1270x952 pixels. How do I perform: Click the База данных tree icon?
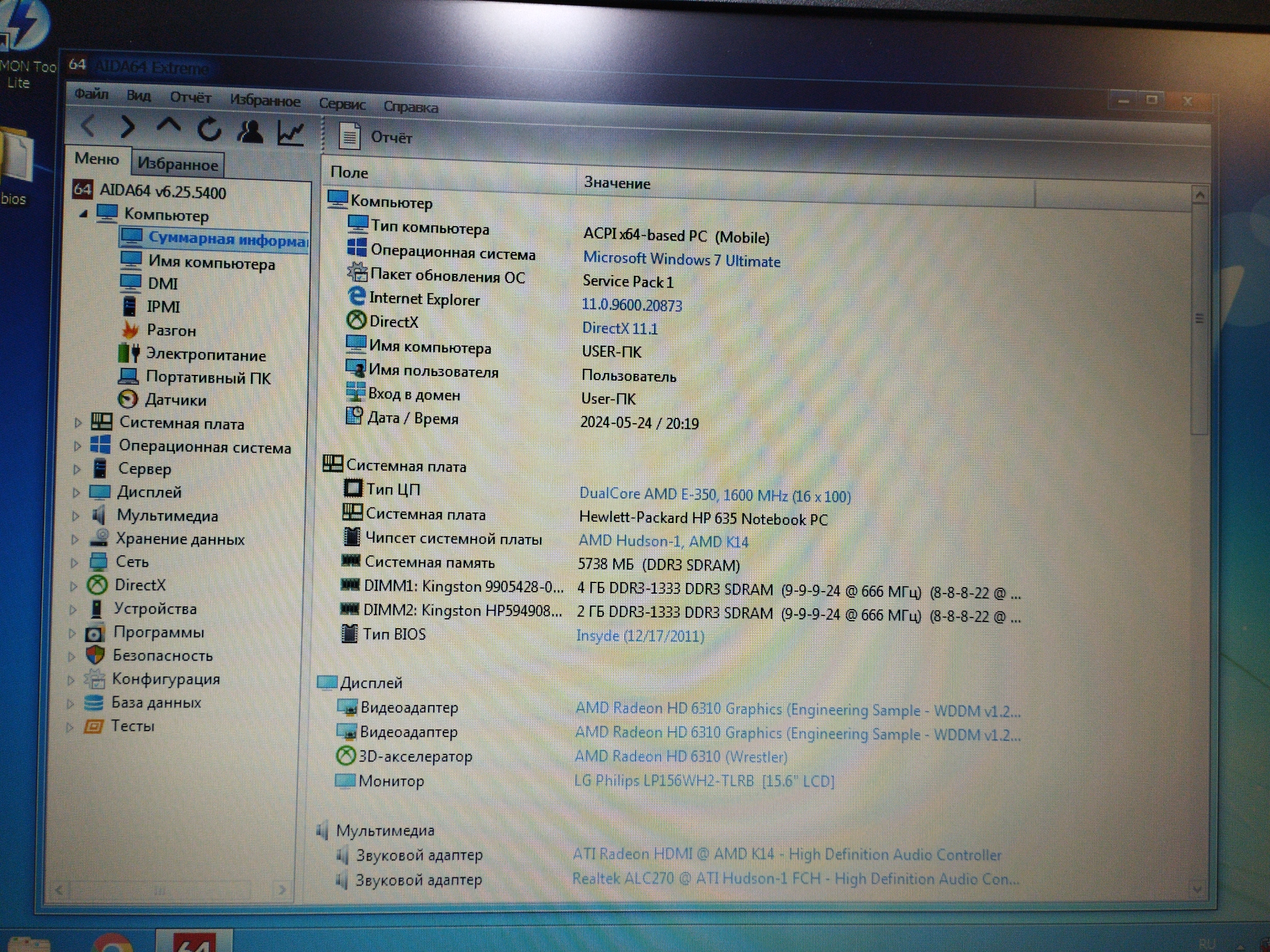pos(94,702)
